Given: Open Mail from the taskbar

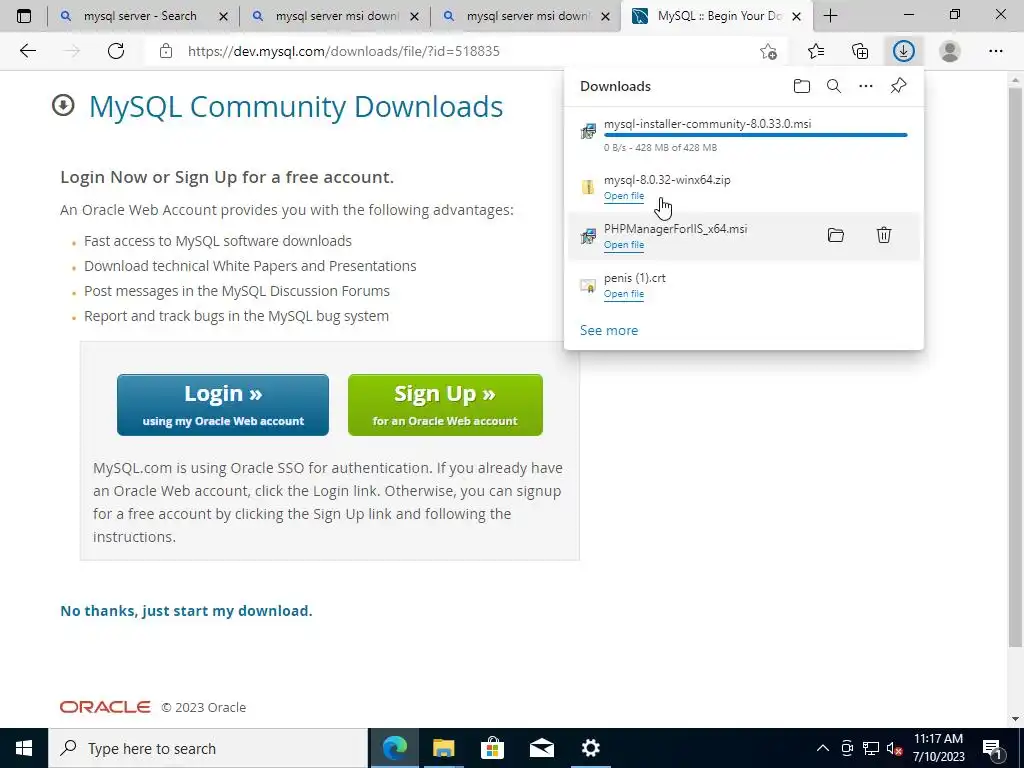Looking at the screenshot, I should 541,748.
